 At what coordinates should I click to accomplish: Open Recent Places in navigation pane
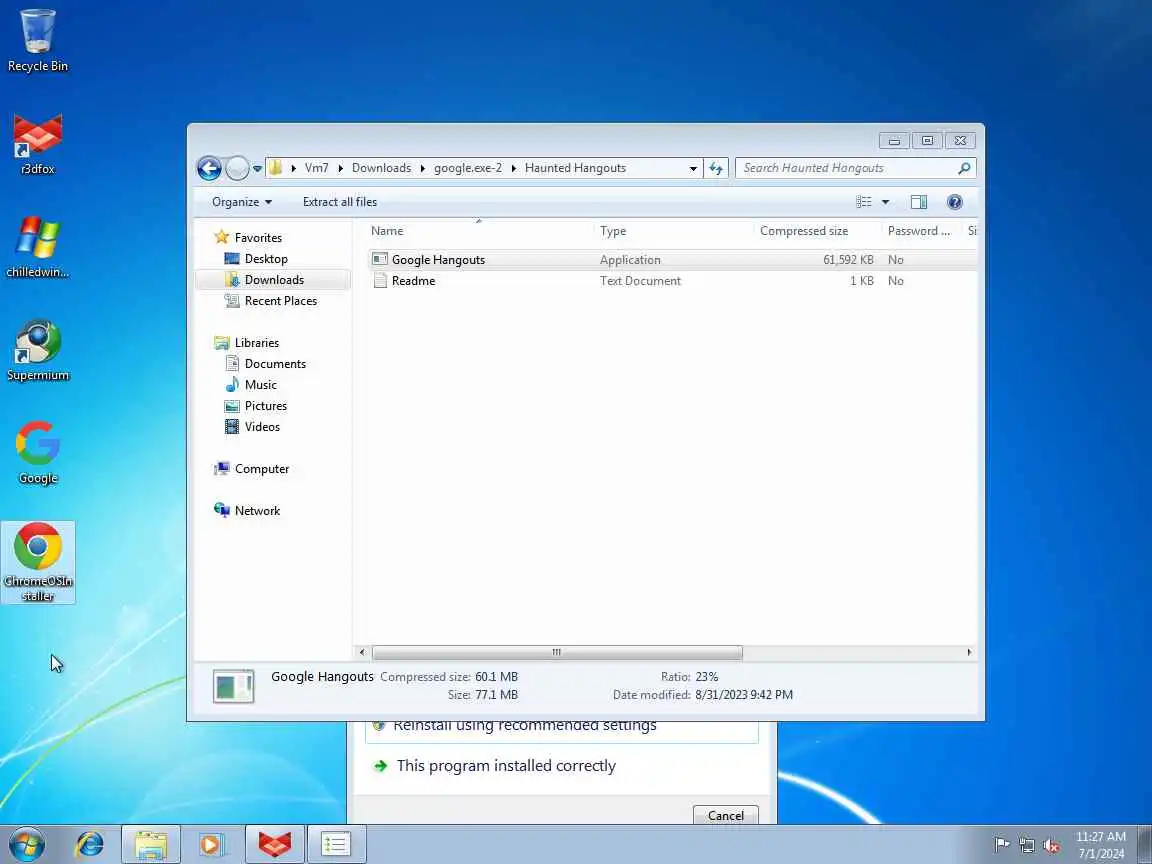281,300
